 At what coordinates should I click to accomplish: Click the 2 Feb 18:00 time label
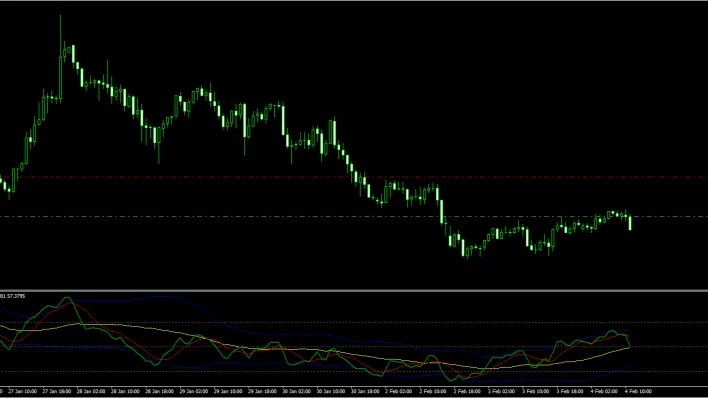(x=467, y=391)
